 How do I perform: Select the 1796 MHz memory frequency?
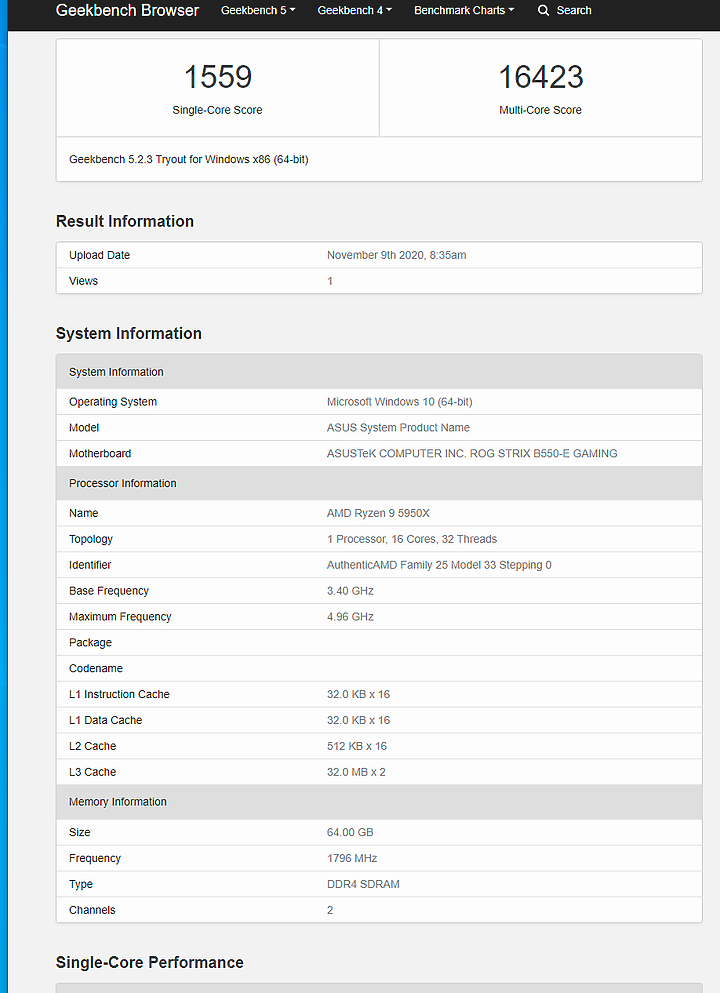tap(352, 859)
